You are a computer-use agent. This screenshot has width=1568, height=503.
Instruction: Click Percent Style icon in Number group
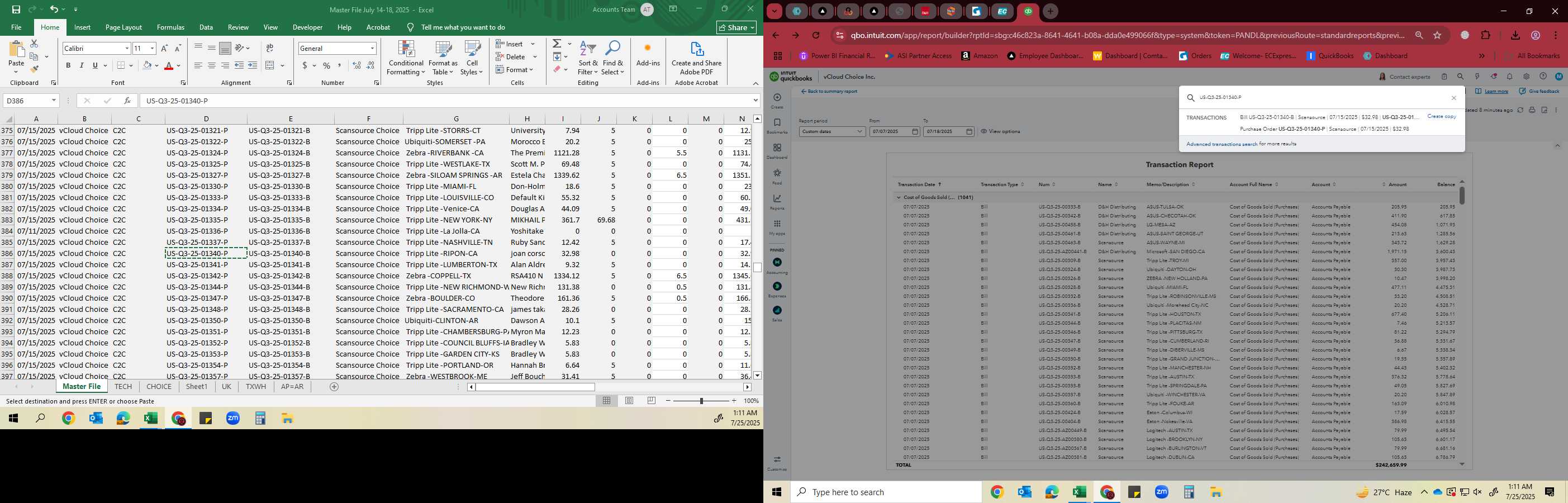tap(327, 65)
